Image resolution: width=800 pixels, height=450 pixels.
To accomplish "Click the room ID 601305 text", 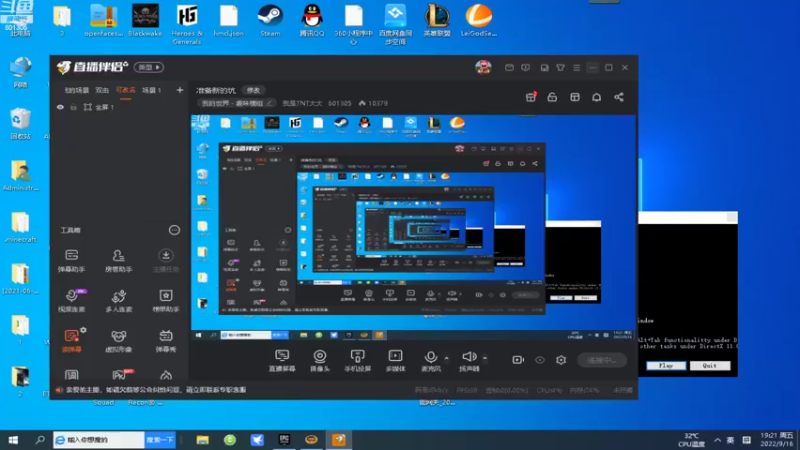I will pos(339,103).
